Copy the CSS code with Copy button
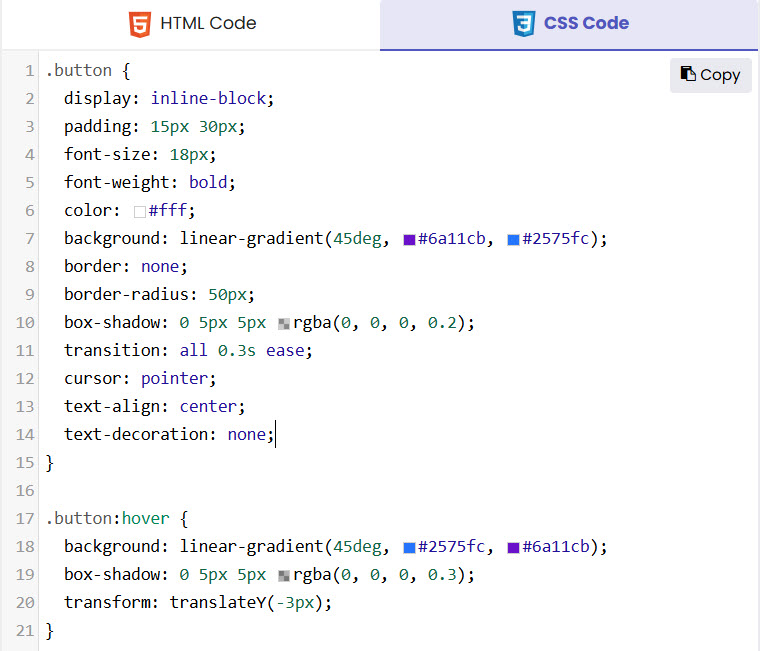The width and height of the screenshot is (760, 651). [711, 75]
